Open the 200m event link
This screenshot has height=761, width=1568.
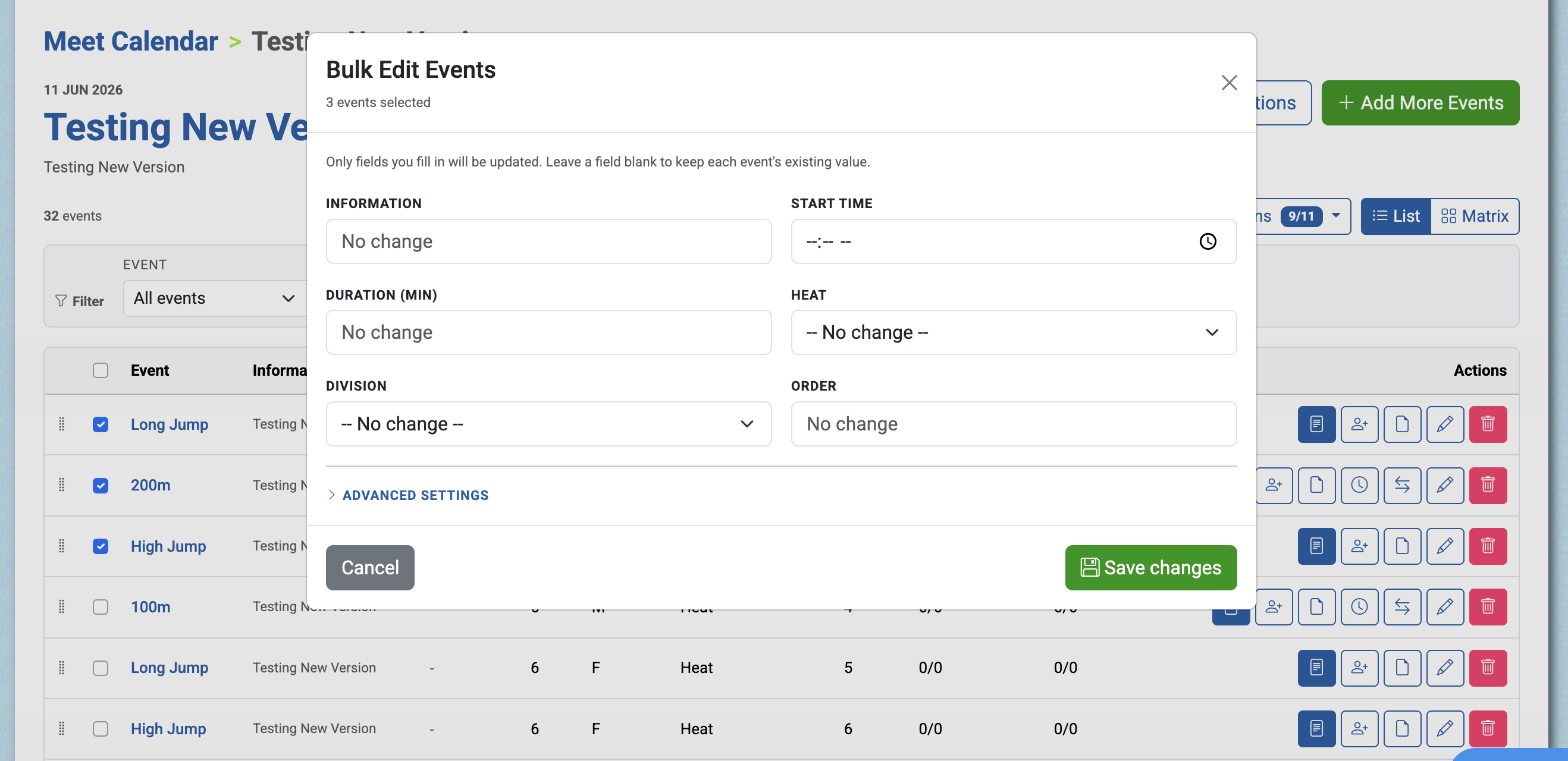point(150,485)
